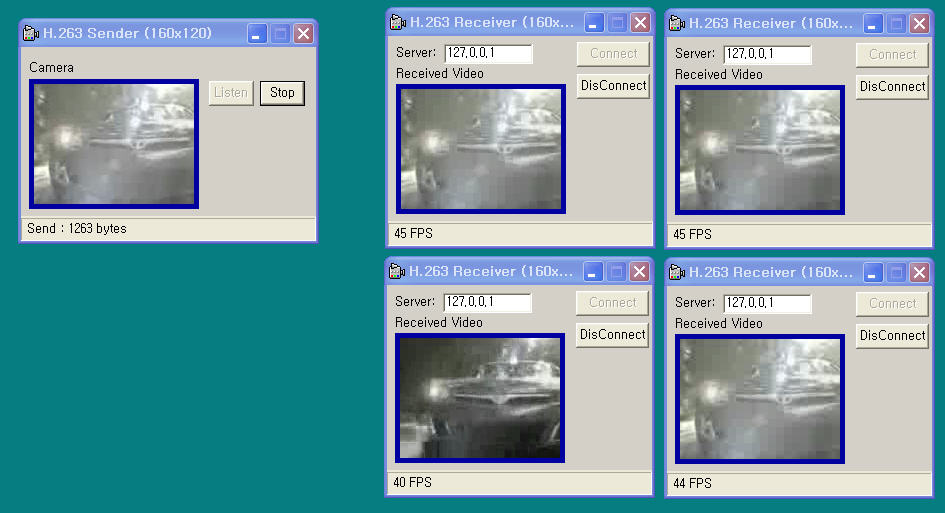The image size is (945, 513).
Task: Hit DisConnect in the receiver showing 44 FPS
Action: (x=892, y=336)
